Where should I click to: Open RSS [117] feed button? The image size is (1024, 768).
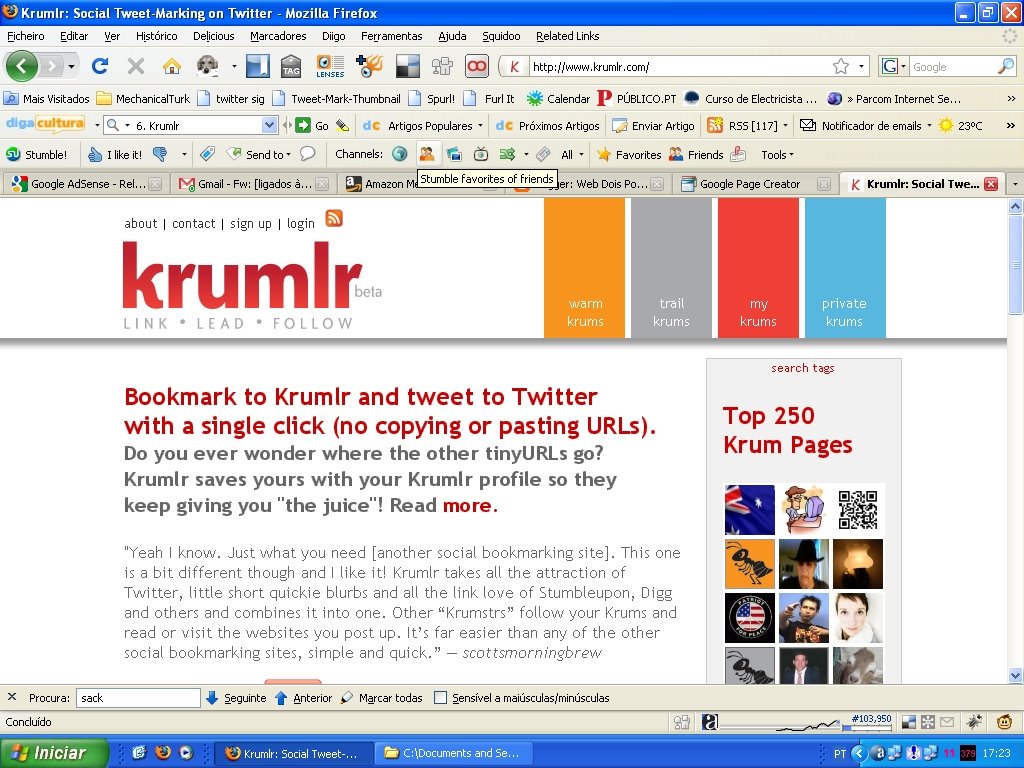[743, 125]
